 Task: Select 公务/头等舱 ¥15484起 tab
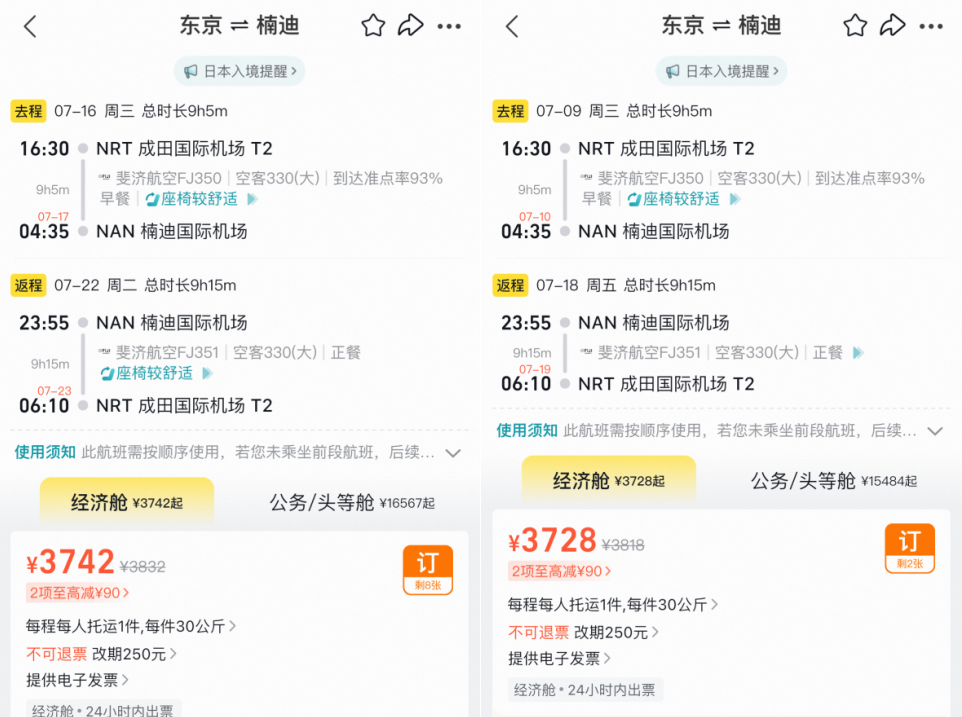click(834, 480)
